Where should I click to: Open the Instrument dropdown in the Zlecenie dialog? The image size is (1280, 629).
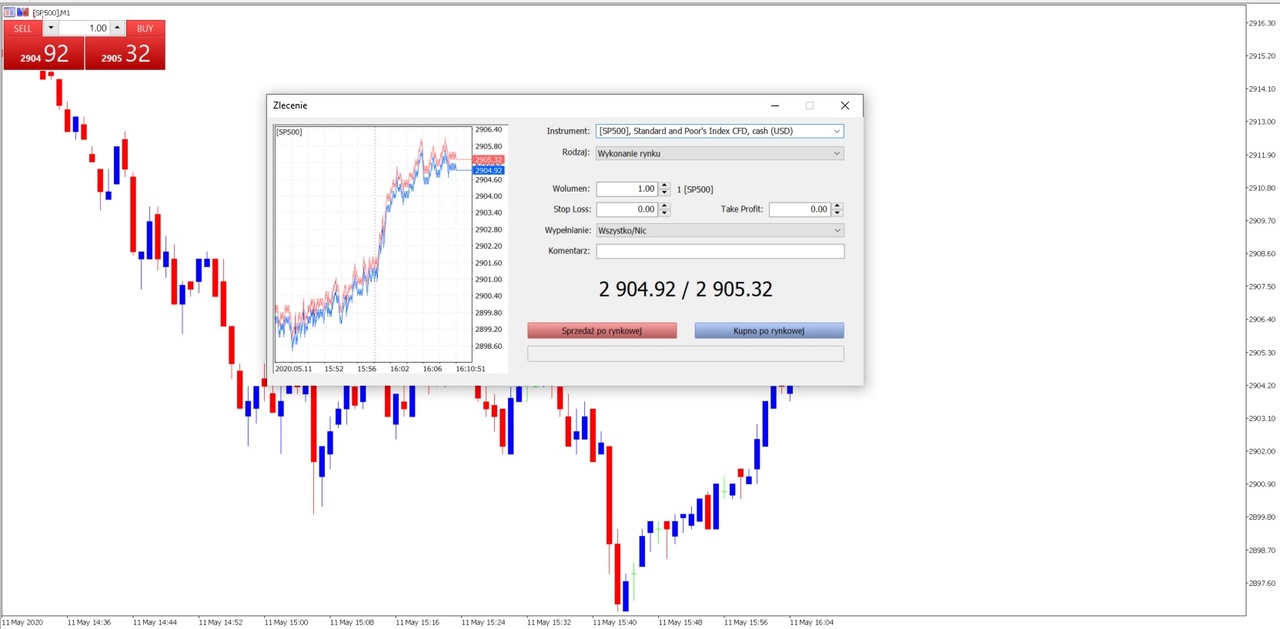(x=720, y=131)
